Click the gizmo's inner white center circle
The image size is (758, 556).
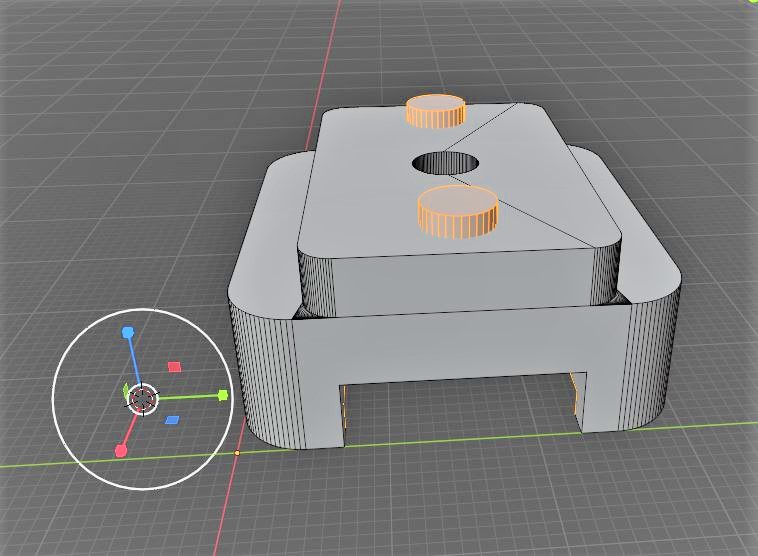[143, 399]
